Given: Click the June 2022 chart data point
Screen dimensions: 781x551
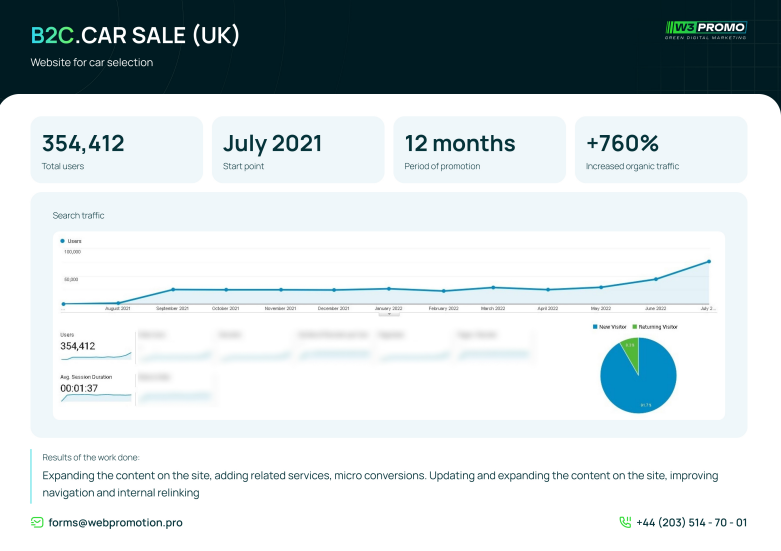Looking at the screenshot, I should click(656, 279).
